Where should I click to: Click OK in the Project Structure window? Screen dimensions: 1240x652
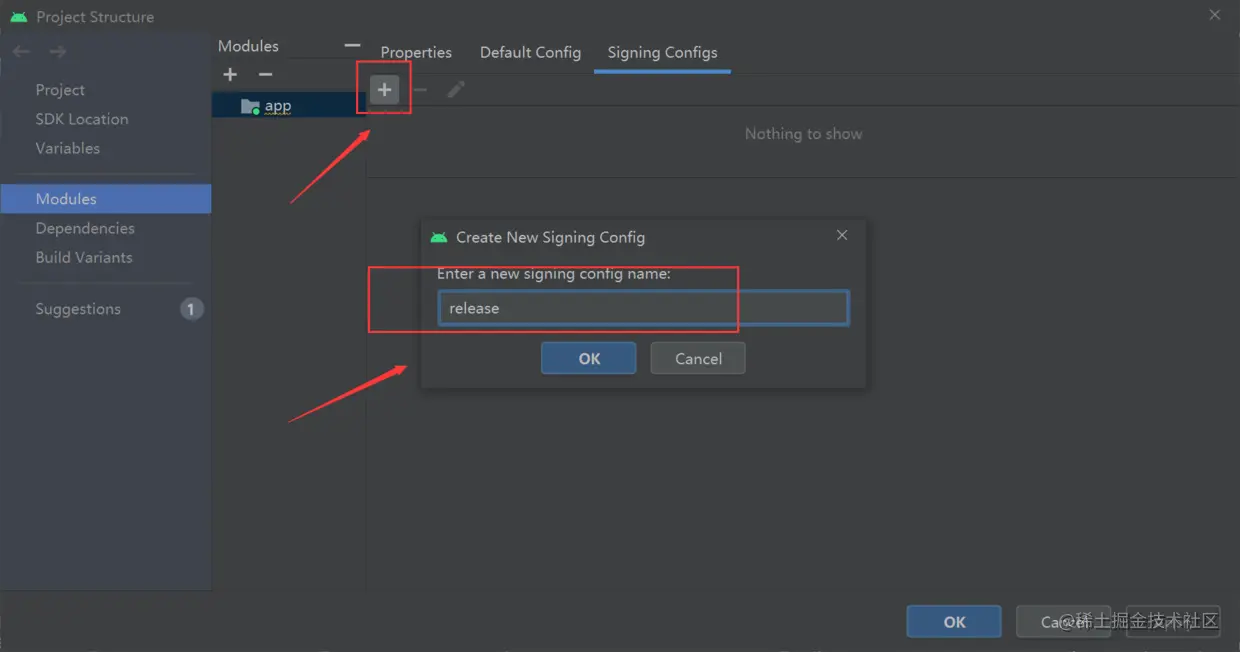coord(954,622)
